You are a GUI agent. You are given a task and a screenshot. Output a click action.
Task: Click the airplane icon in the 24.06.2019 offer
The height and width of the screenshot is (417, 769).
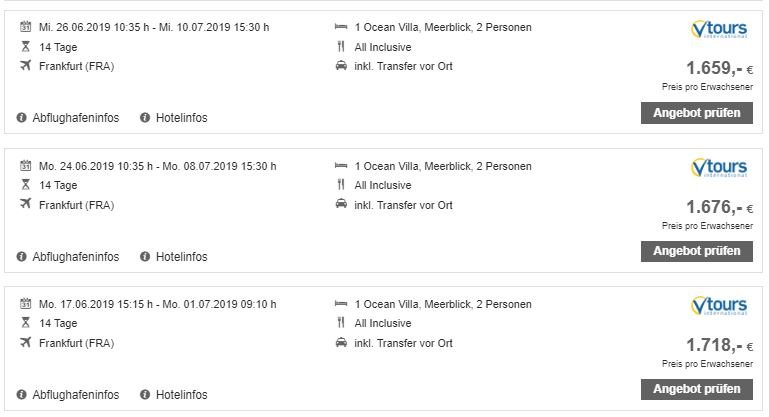coord(26,204)
